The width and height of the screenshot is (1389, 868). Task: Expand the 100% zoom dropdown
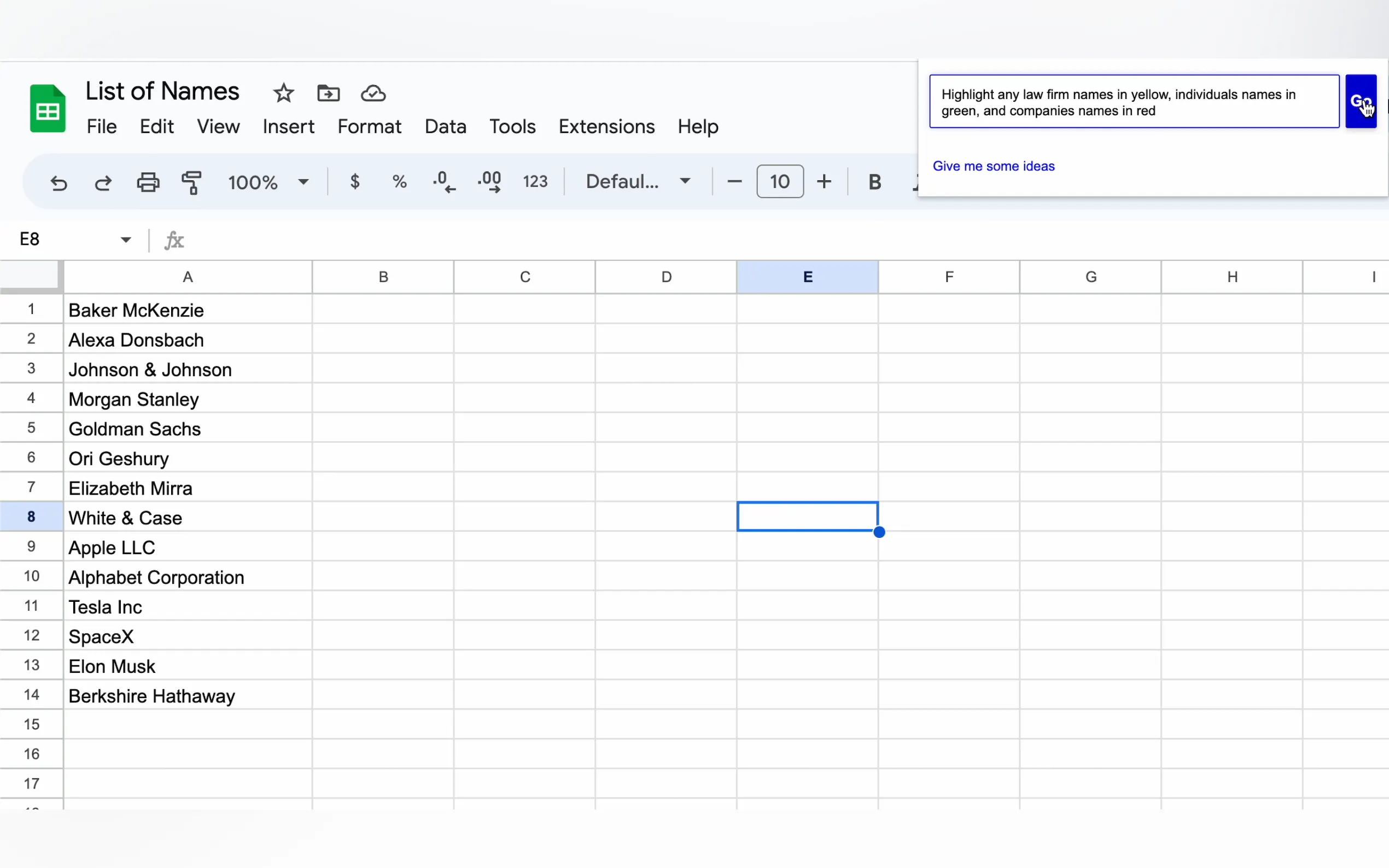pyautogui.click(x=303, y=182)
